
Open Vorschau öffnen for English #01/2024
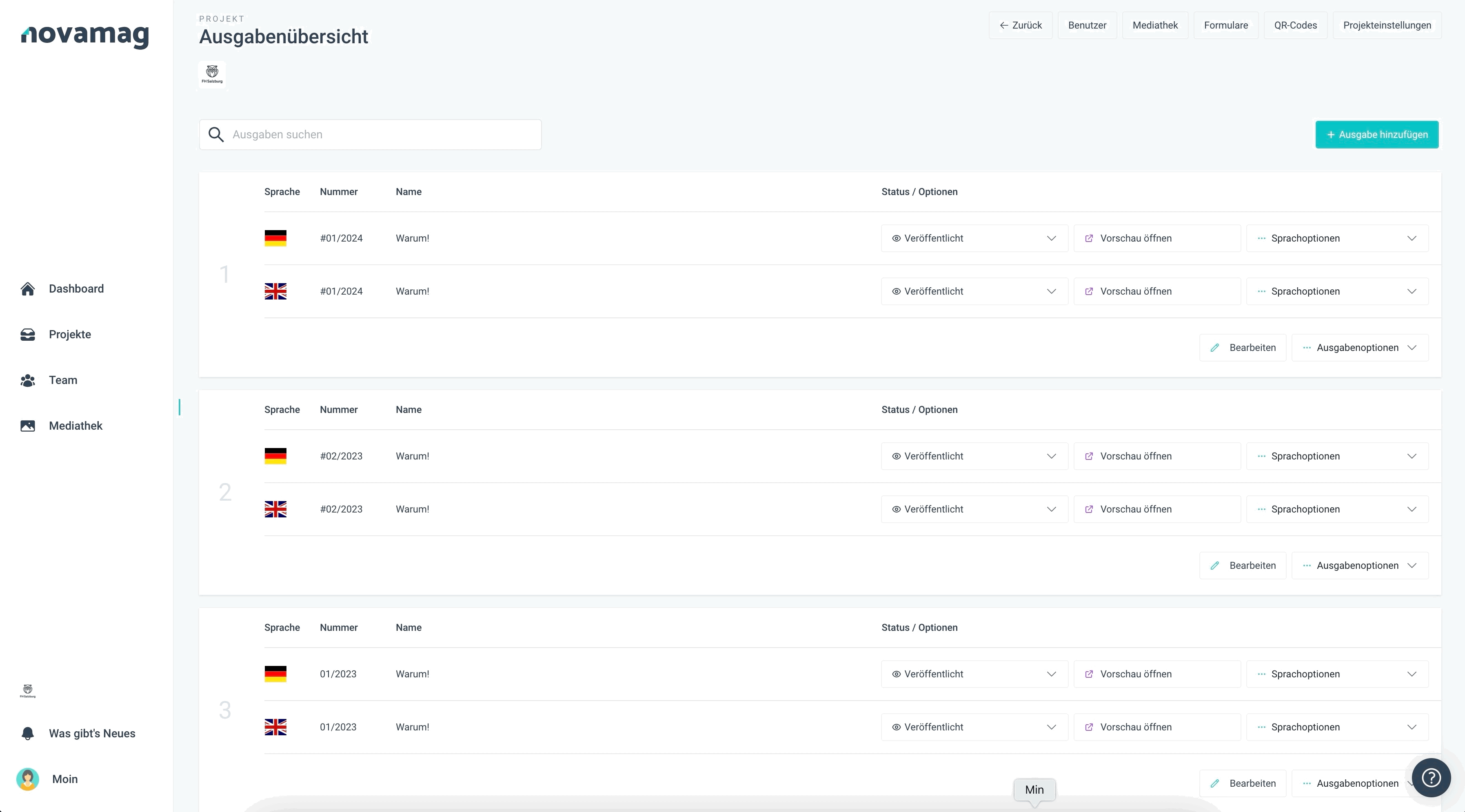click(1157, 291)
